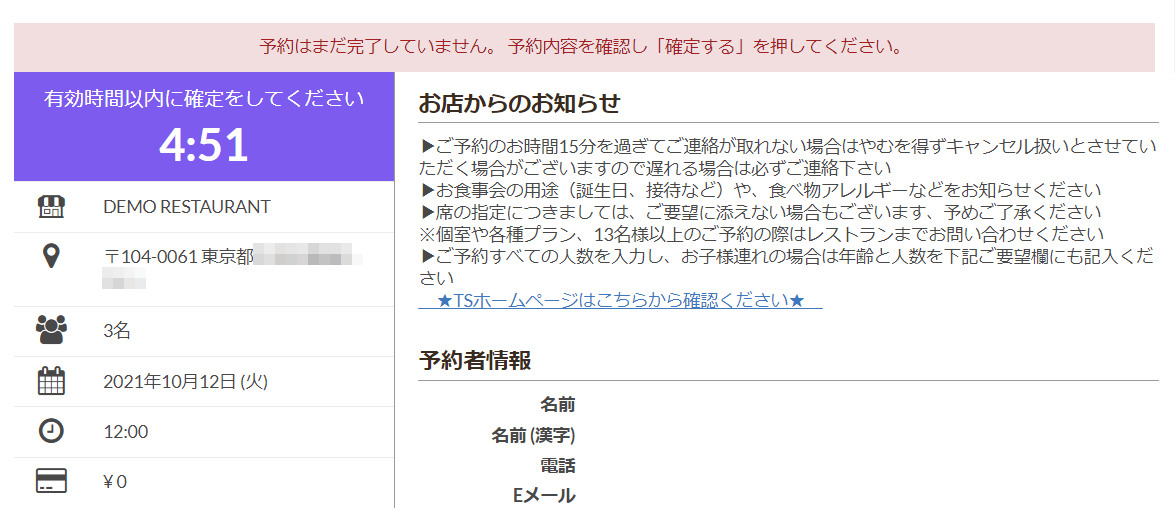
Task: Click the clock time icon
Action: point(51,431)
